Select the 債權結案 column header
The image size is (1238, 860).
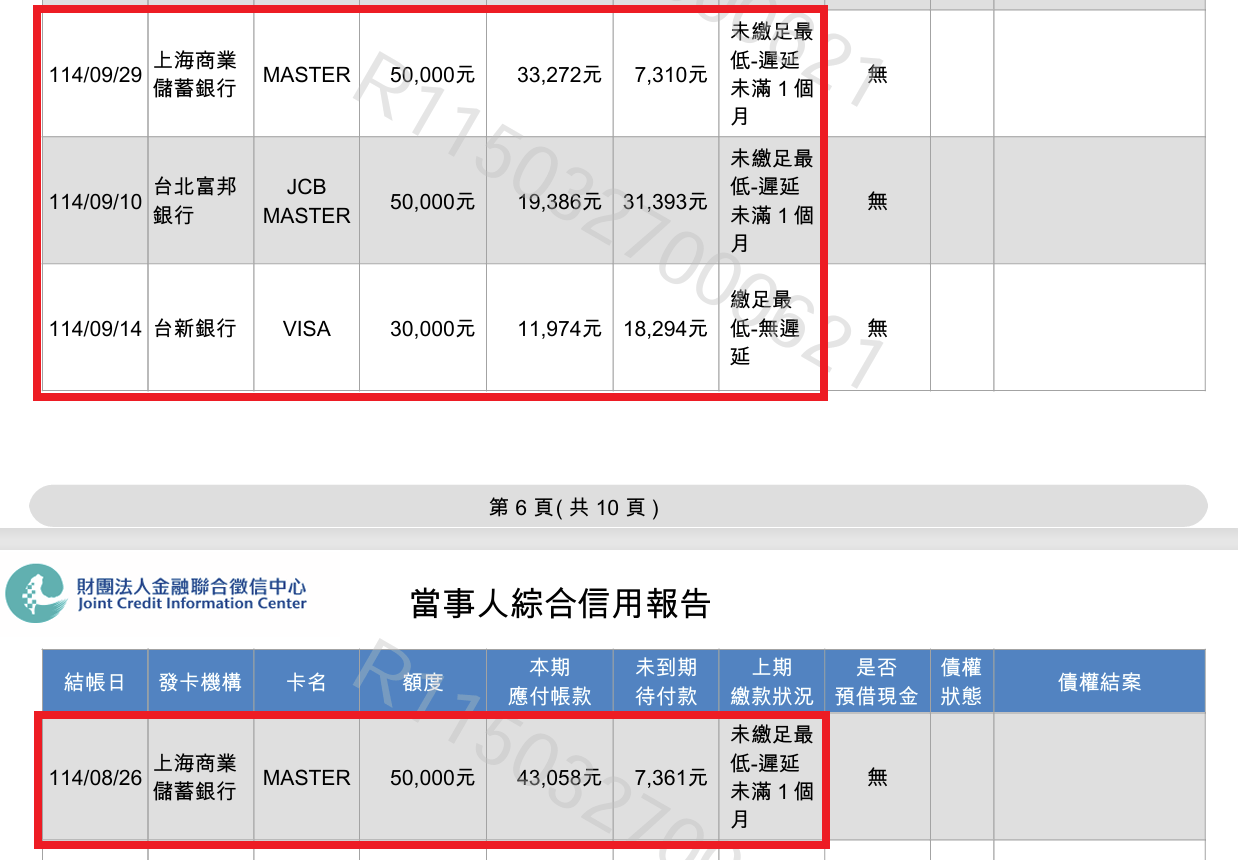(x=1100, y=682)
